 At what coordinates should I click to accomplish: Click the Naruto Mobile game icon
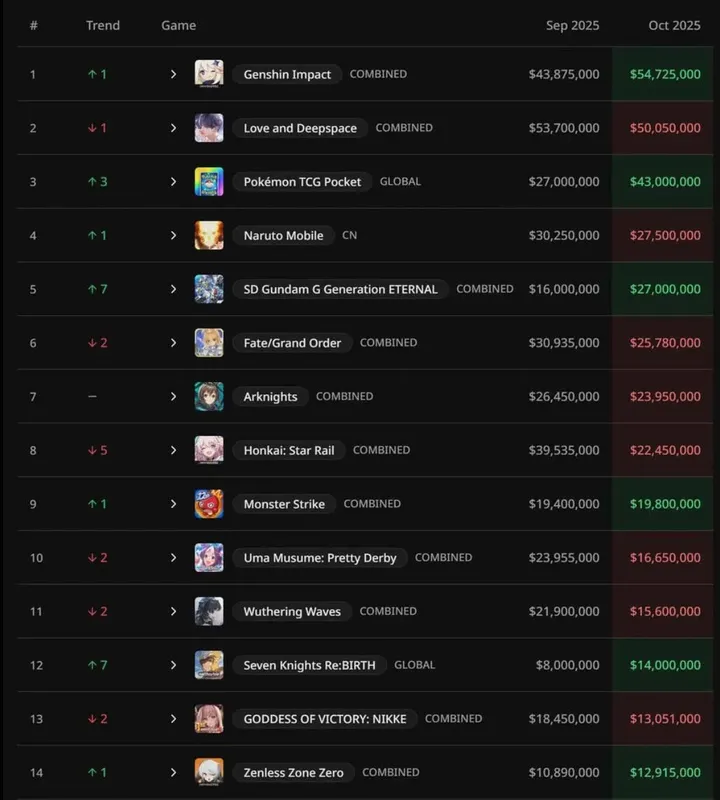point(209,235)
